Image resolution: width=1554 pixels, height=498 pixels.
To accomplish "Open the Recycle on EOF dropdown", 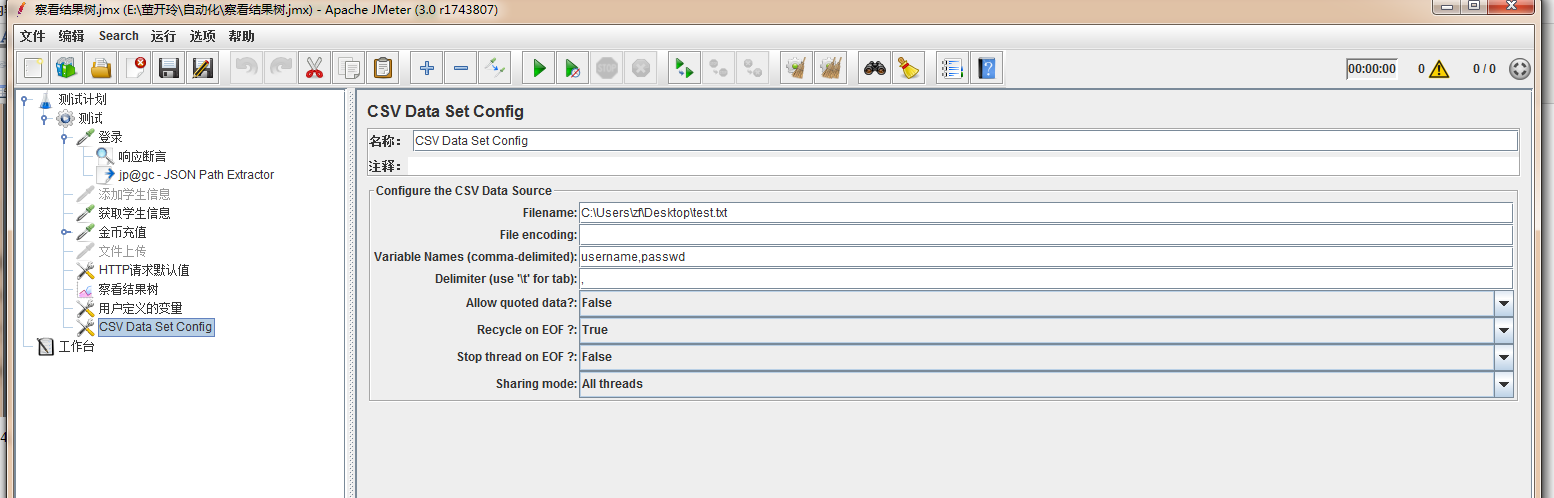I will [x=1504, y=330].
